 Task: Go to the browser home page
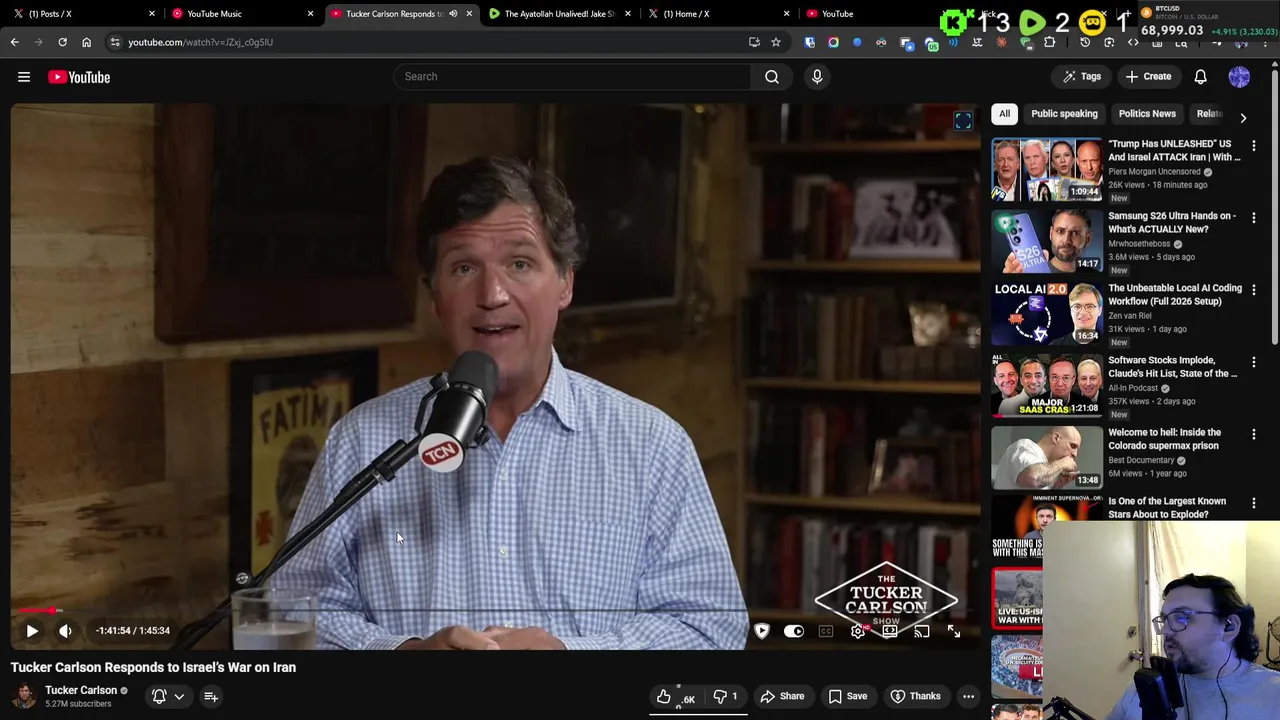[x=86, y=42]
